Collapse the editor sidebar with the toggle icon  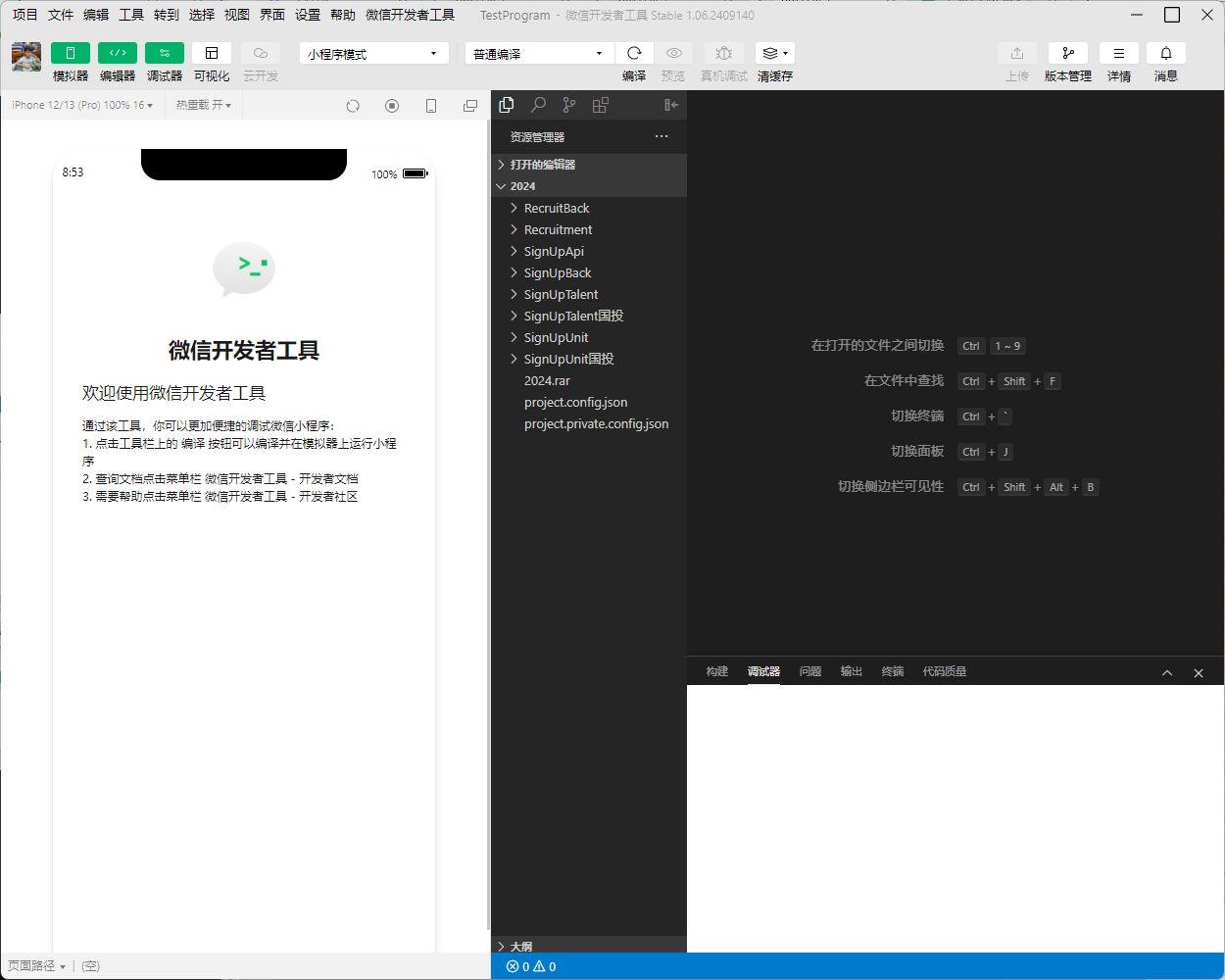[671, 105]
